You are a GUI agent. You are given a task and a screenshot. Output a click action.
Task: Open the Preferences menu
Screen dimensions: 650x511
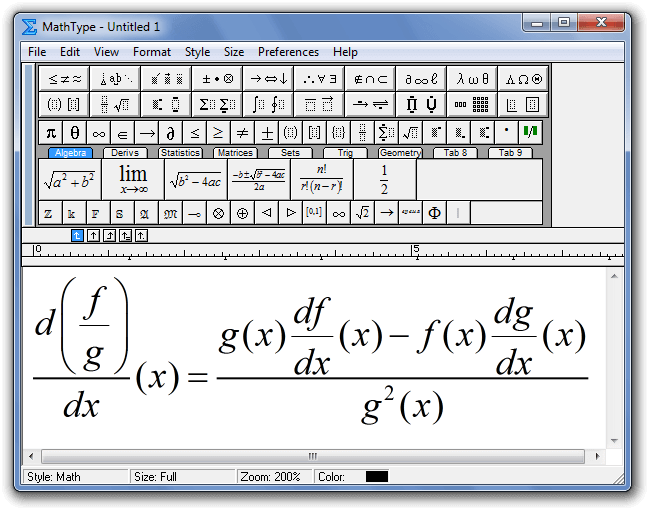[x=288, y=52]
